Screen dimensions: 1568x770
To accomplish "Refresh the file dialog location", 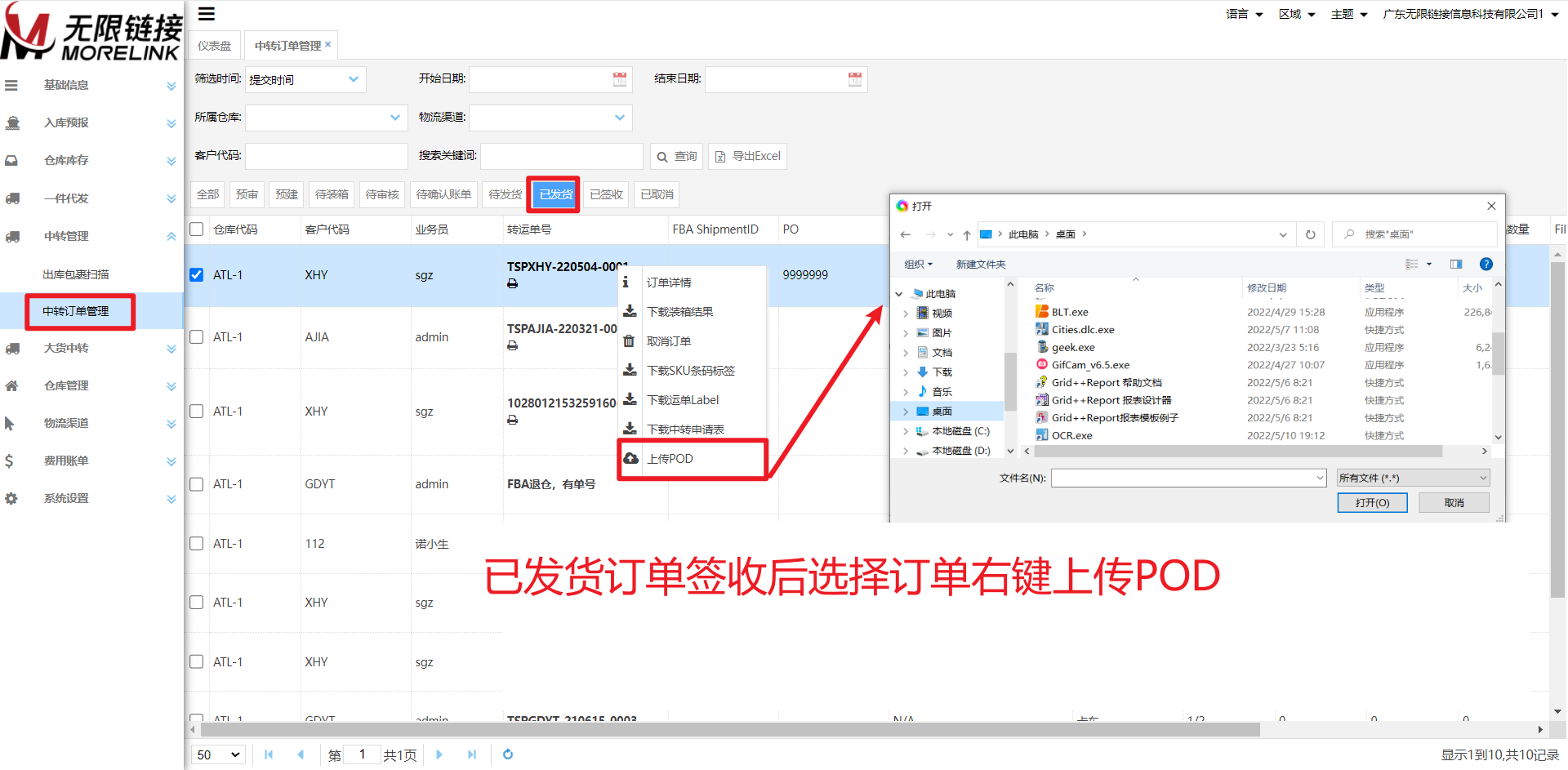I will point(1311,234).
